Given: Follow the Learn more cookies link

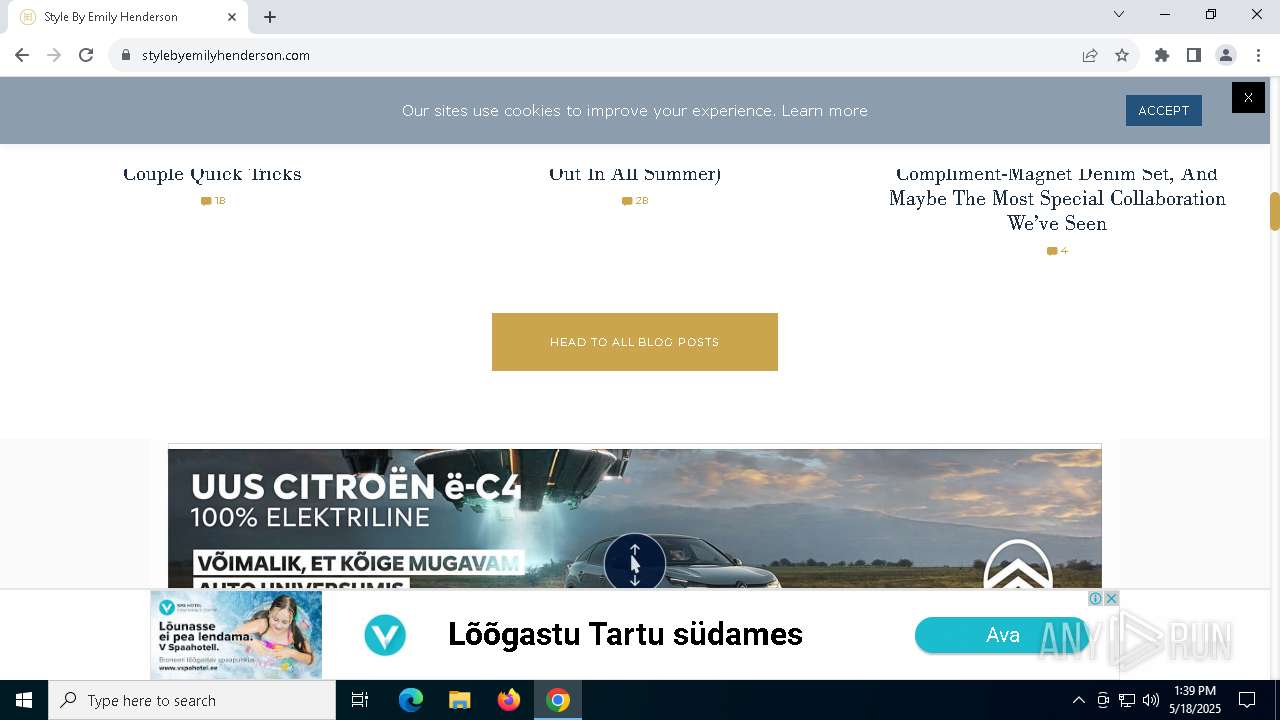Looking at the screenshot, I should point(824,111).
